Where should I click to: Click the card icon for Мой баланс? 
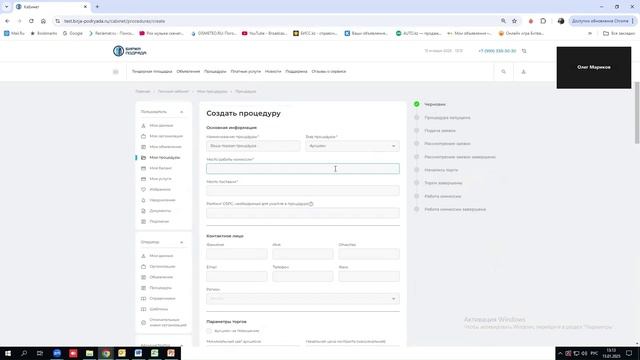click(x=143, y=168)
